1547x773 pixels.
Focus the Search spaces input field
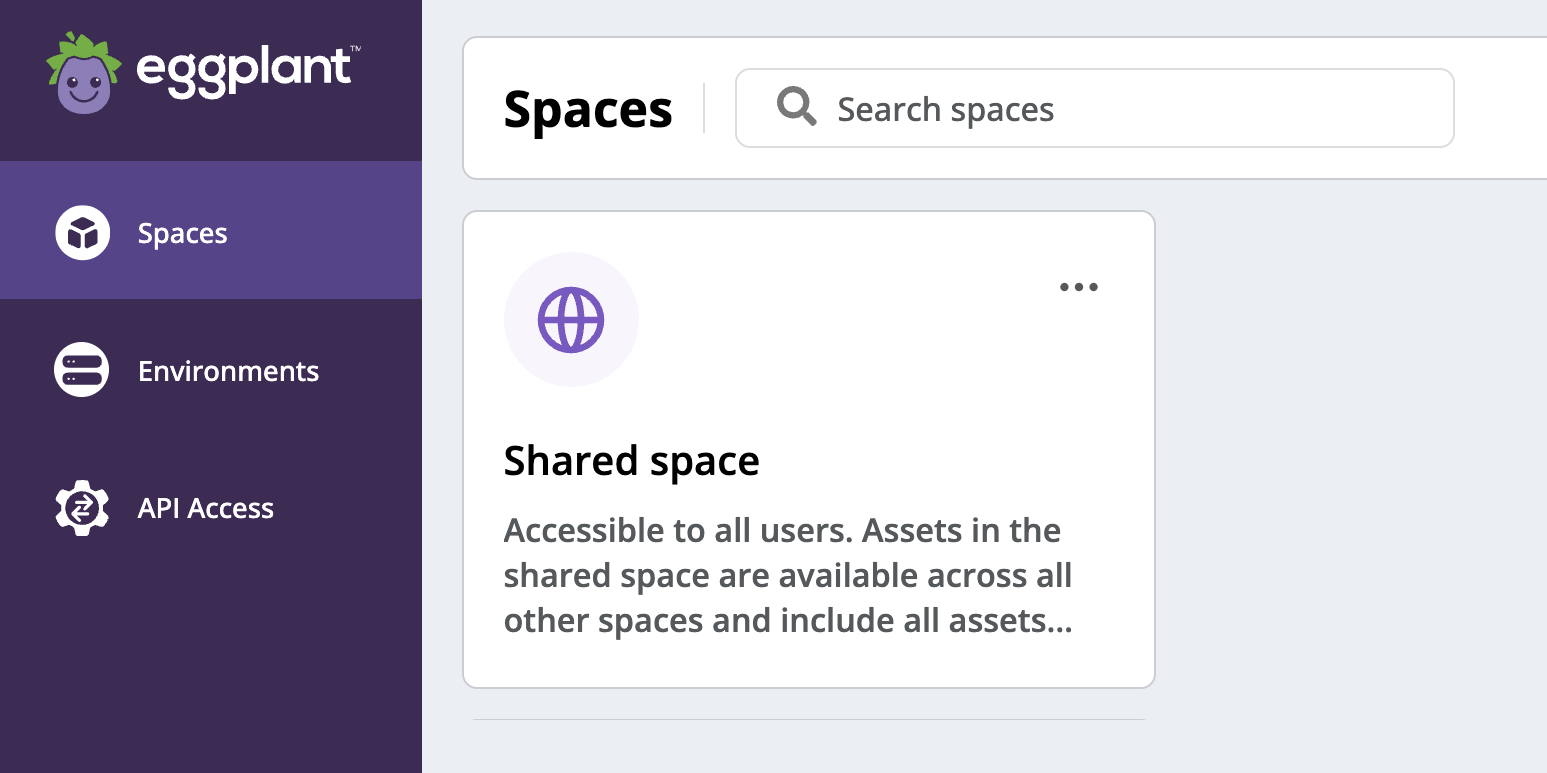pyautogui.click(x=1094, y=108)
